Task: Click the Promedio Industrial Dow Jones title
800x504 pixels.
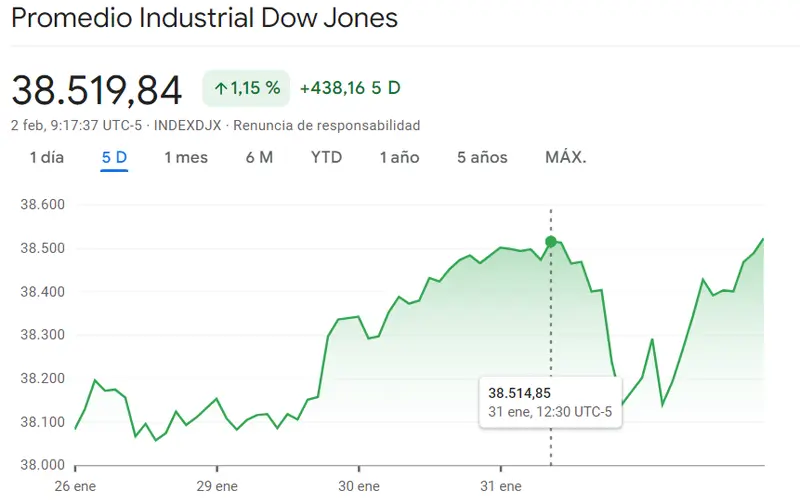Action: pyautogui.click(x=204, y=18)
